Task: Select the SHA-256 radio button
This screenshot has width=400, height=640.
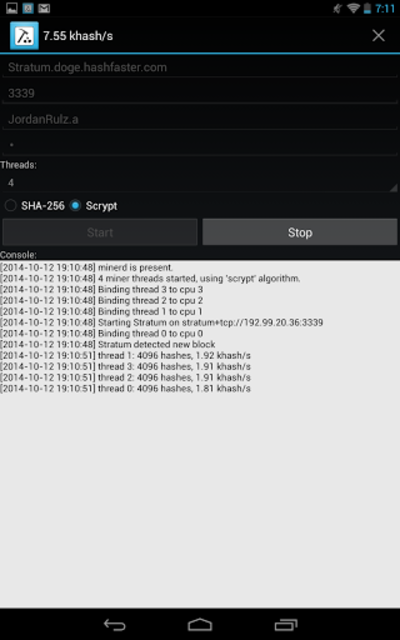Action: (x=11, y=205)
